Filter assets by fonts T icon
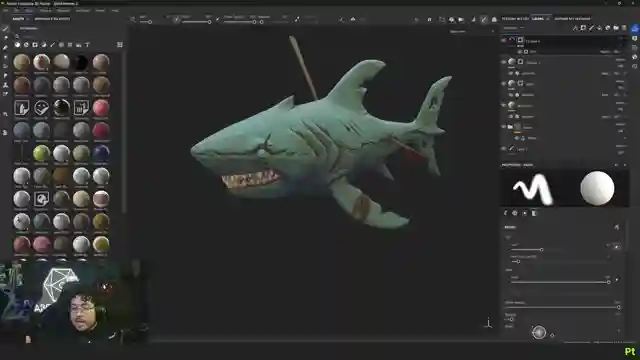This screenshot has width=640, height=360. [87, 44]
